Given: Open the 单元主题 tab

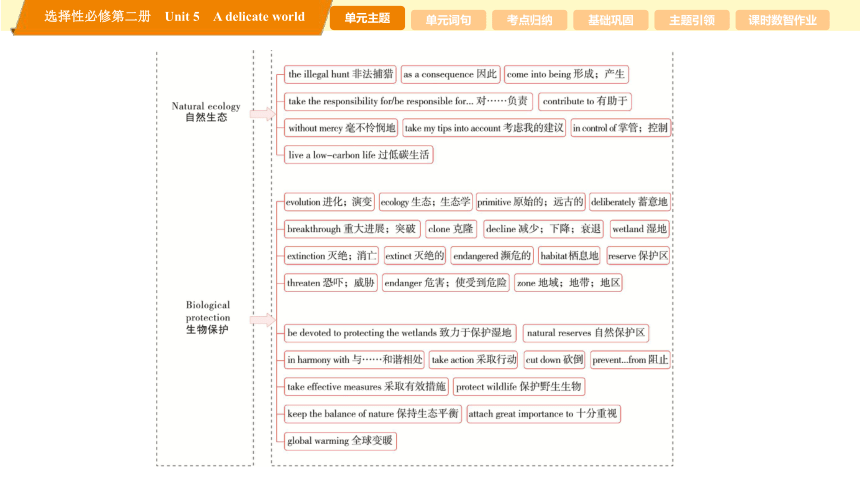Looking at the screenshot, I should 367,18.
